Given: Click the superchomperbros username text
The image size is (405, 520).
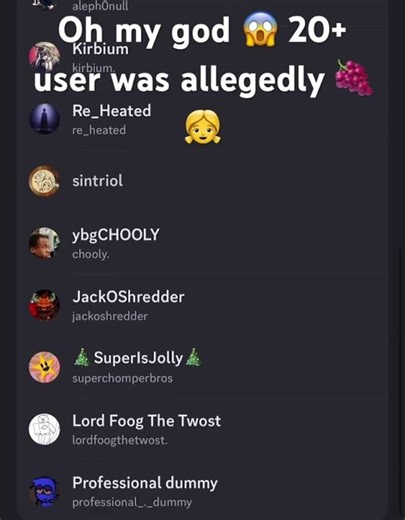Looking at the screenshot, I should (122, 378).
